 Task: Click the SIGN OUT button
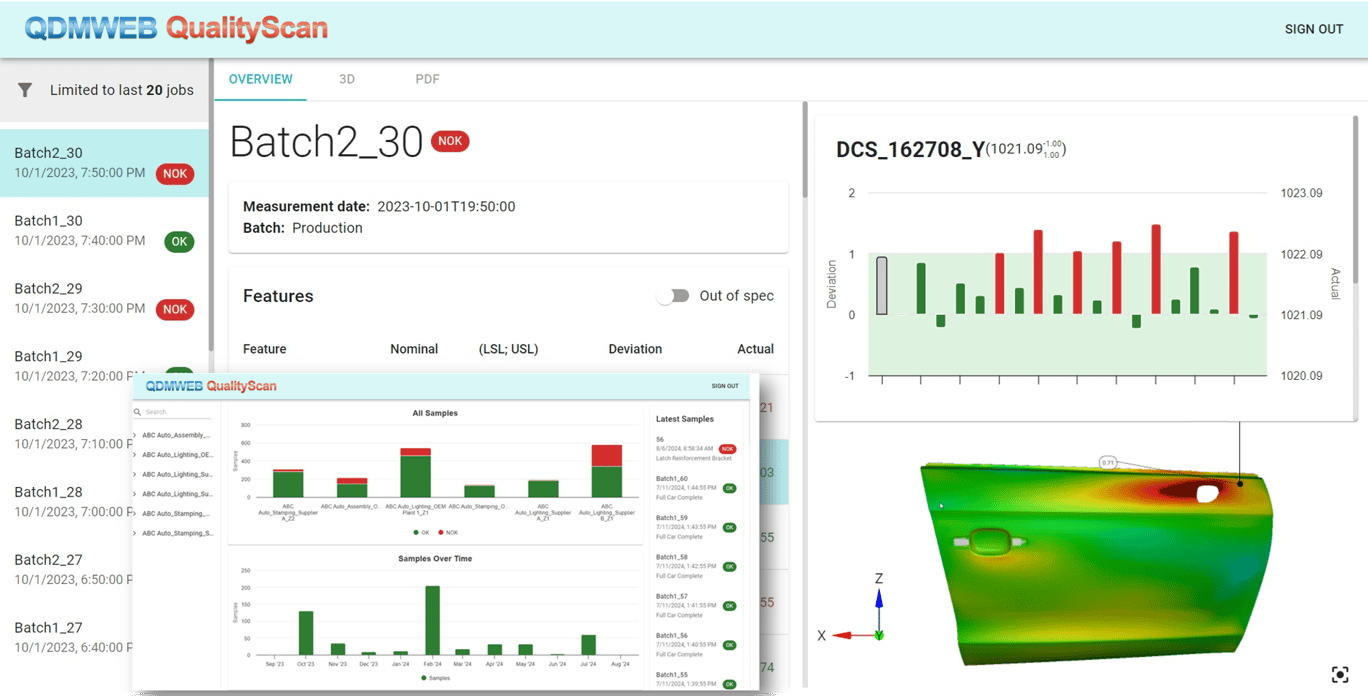(x=1313, y=29)
